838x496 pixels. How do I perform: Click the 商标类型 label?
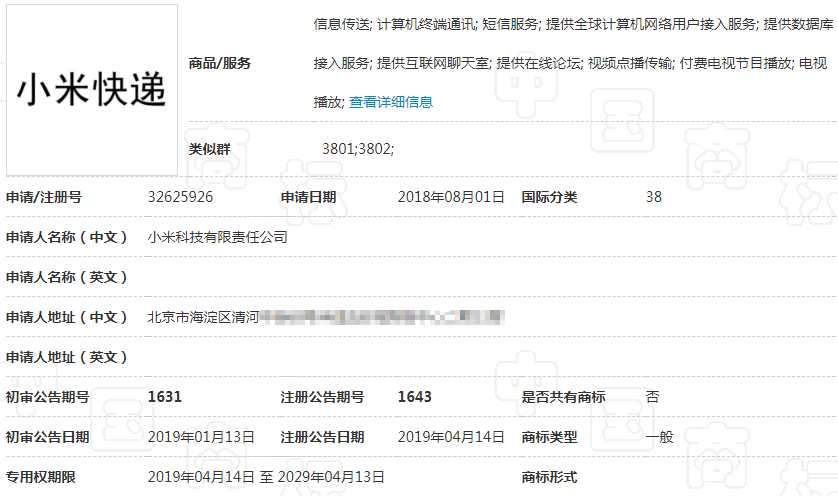549,437
